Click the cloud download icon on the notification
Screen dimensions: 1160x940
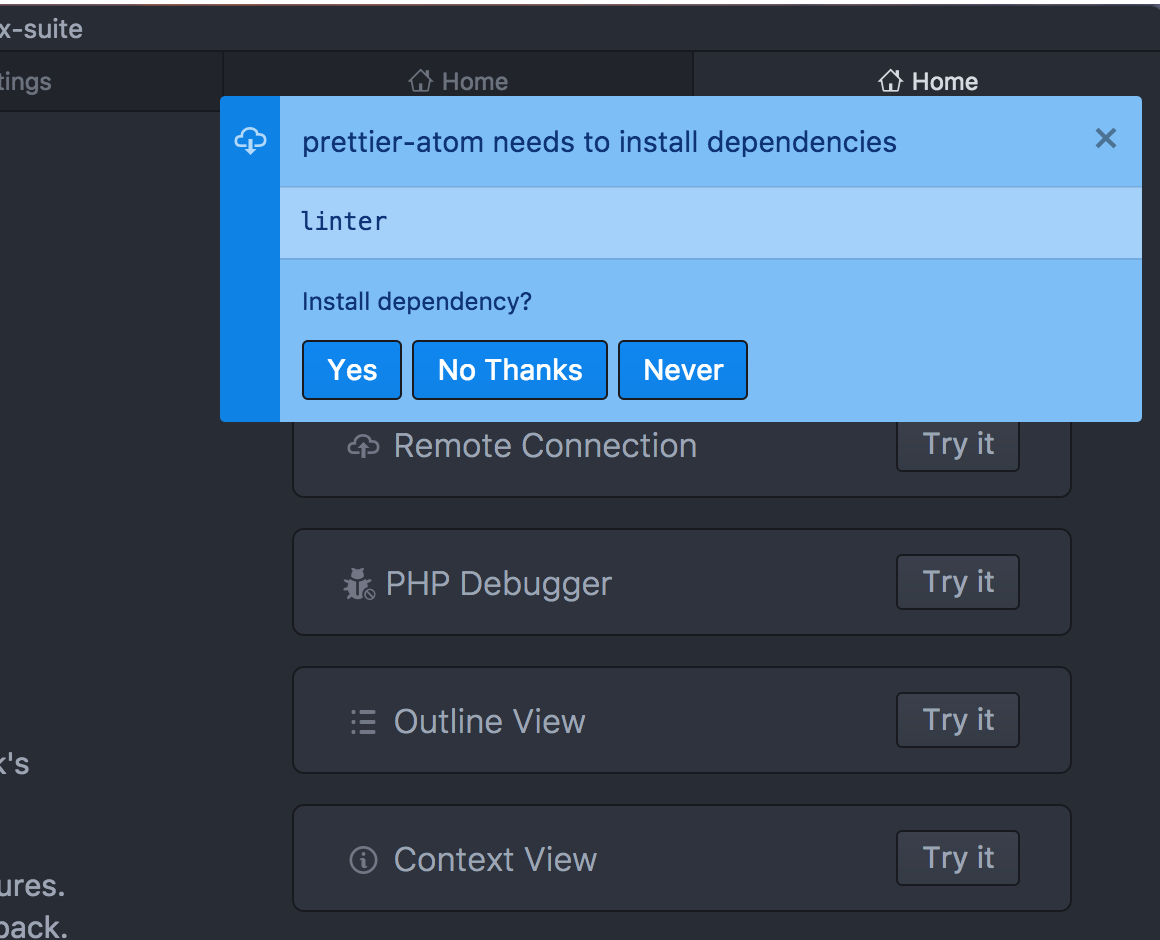[250, 141]
